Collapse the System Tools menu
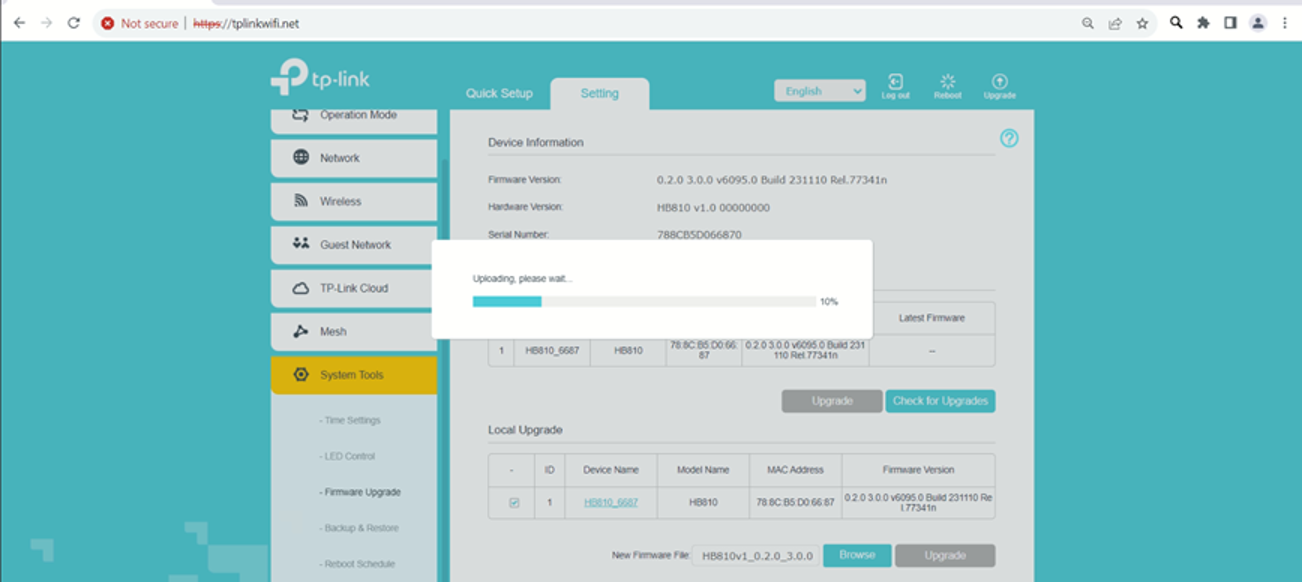 click(354, 375)
